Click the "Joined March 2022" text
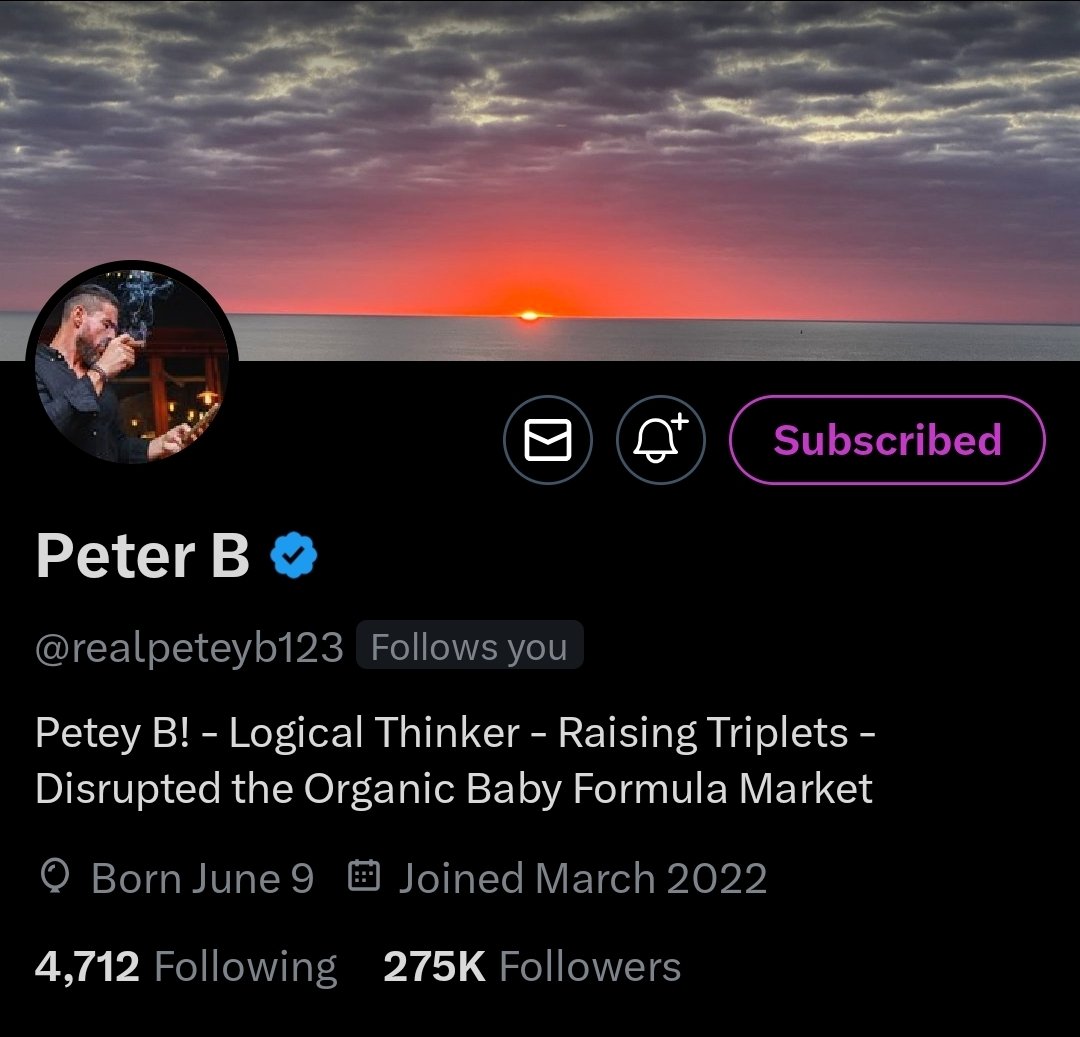 click(x=582, y=879)
